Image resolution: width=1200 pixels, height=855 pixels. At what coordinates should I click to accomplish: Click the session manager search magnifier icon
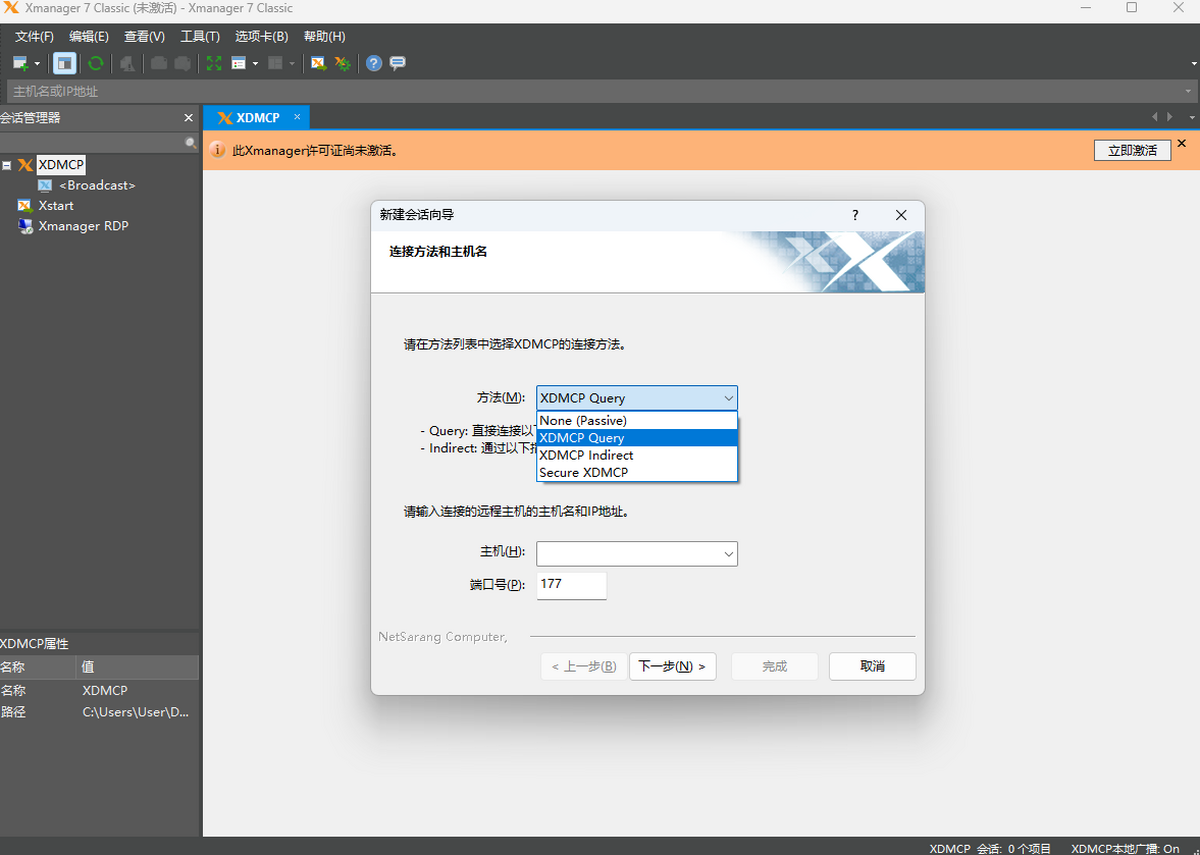191,143
